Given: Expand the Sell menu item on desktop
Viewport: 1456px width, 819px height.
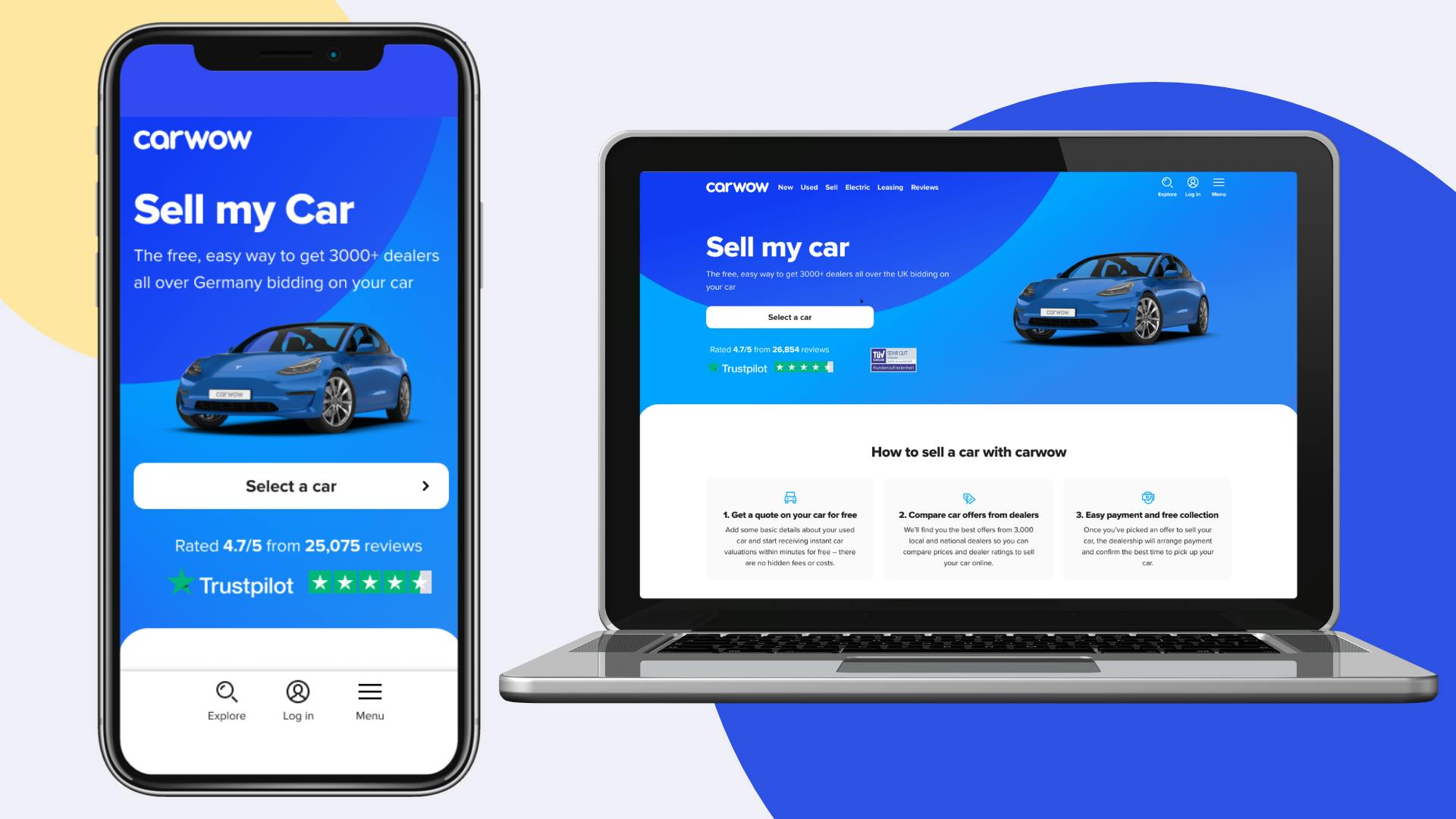Looking at the screenshot, I should (x=830, y=187).
